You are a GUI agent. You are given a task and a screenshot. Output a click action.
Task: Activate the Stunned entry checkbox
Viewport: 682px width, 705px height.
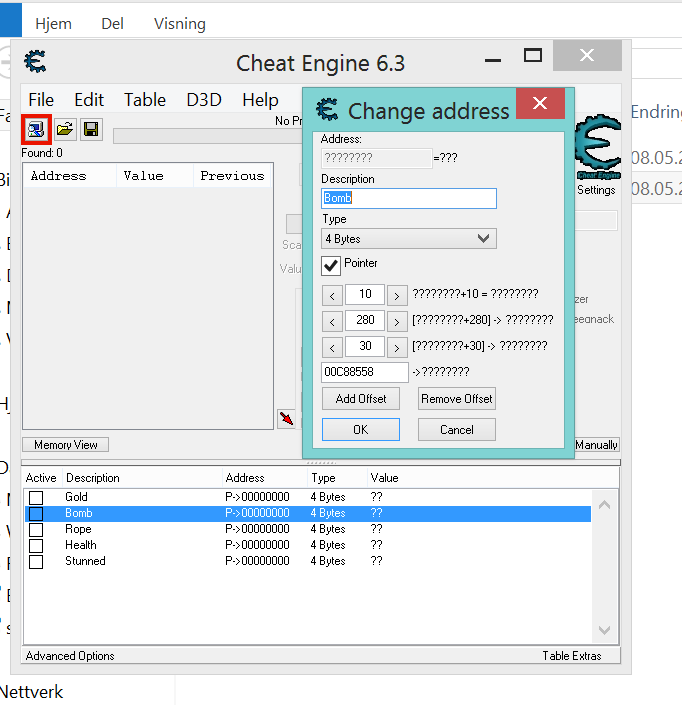tap(36, 562)
